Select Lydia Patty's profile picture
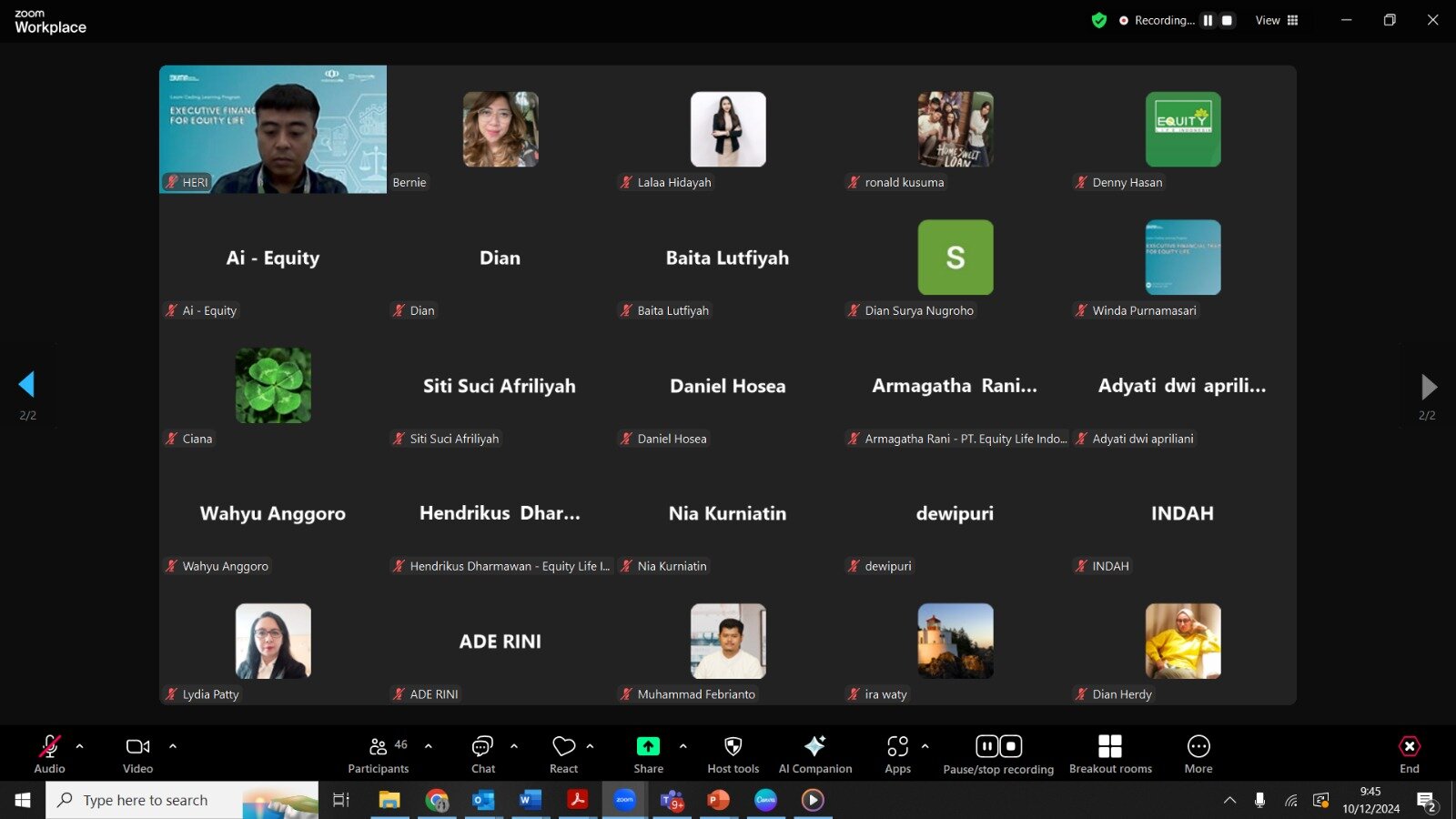The image size is (1456, 819). [x=273, y=642]
